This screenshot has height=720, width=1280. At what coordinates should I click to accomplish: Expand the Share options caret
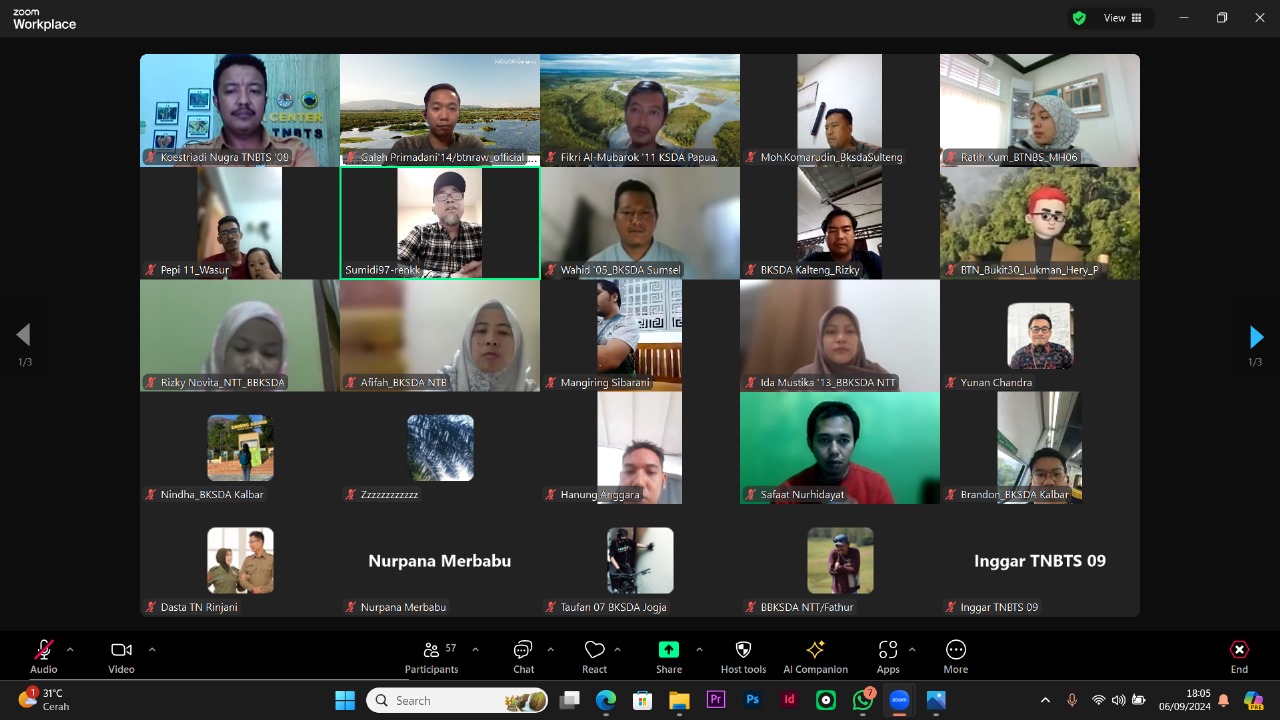click(698, 649)
